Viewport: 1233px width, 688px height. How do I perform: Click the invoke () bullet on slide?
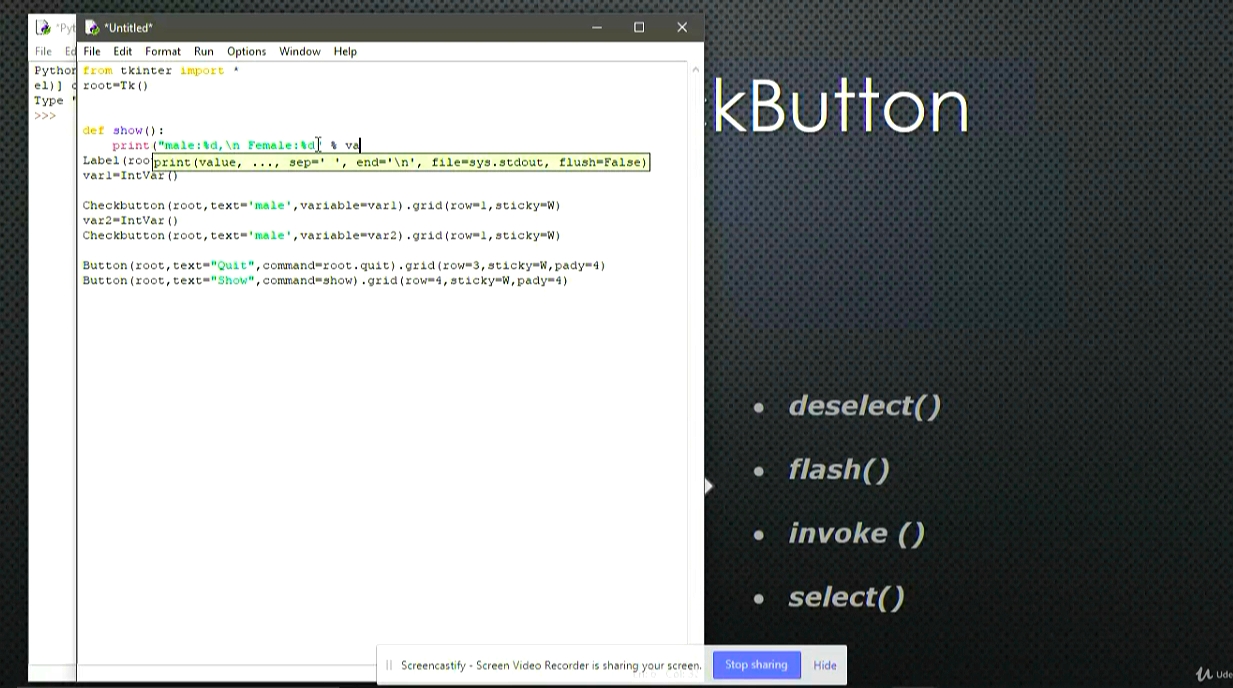pyautogui.click(x=856, y=533)
